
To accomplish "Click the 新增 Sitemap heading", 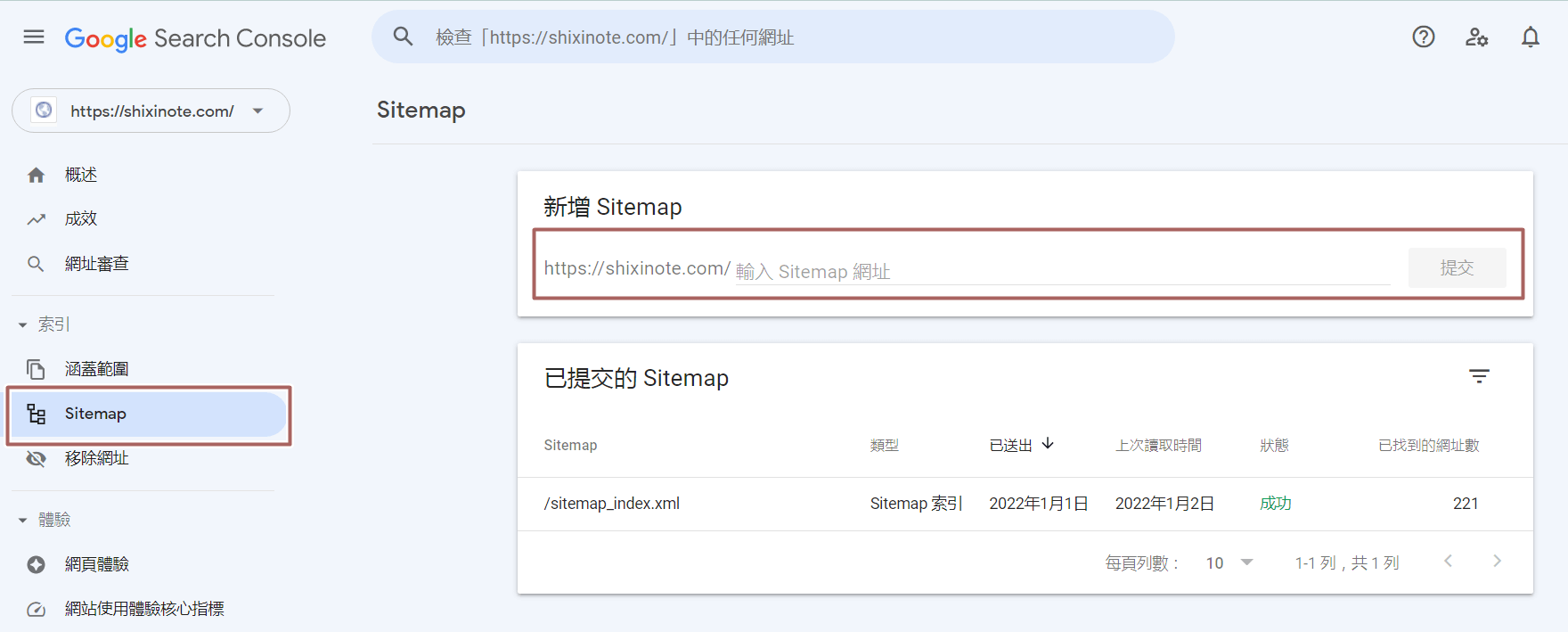I will coord(613,207).
